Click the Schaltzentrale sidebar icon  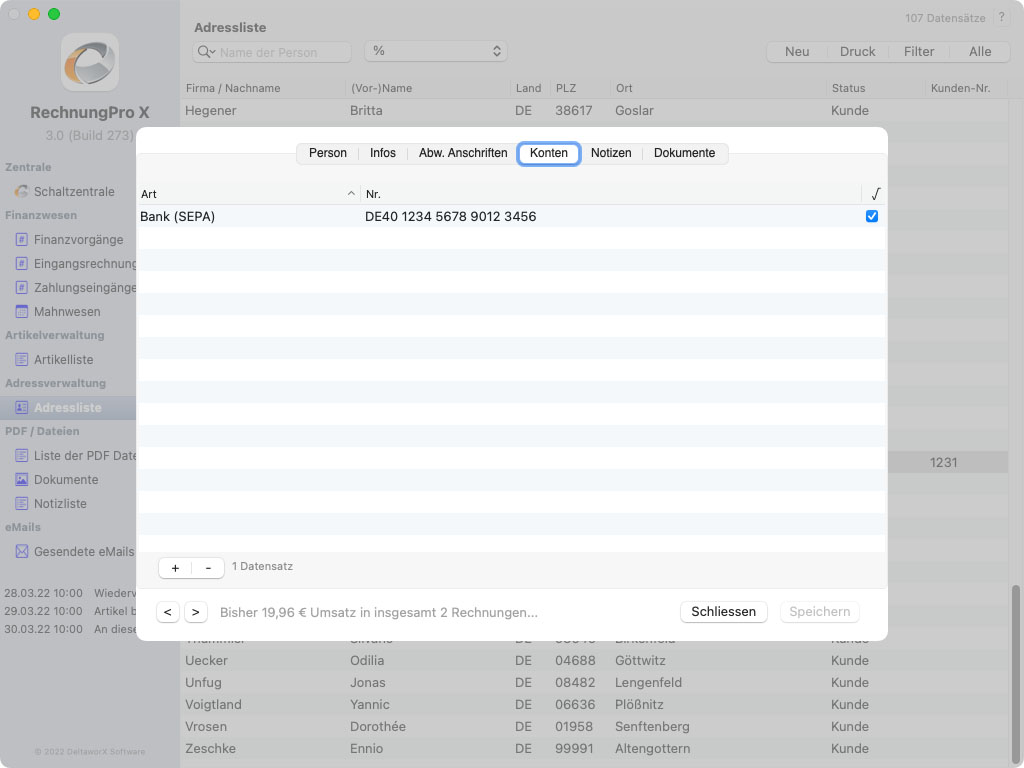point(21,191)
